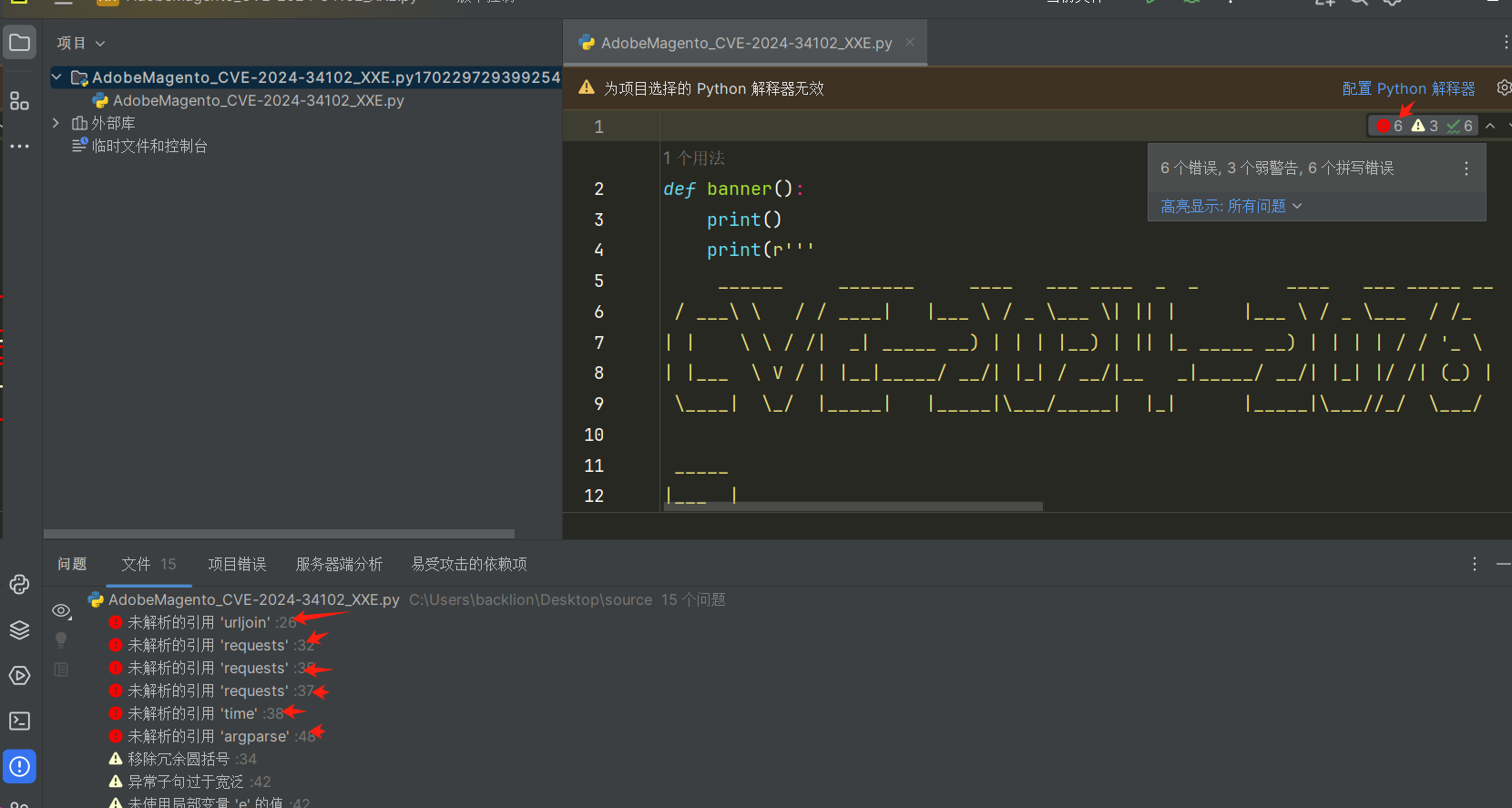Open the Terminal tool window

pos(19,721)
